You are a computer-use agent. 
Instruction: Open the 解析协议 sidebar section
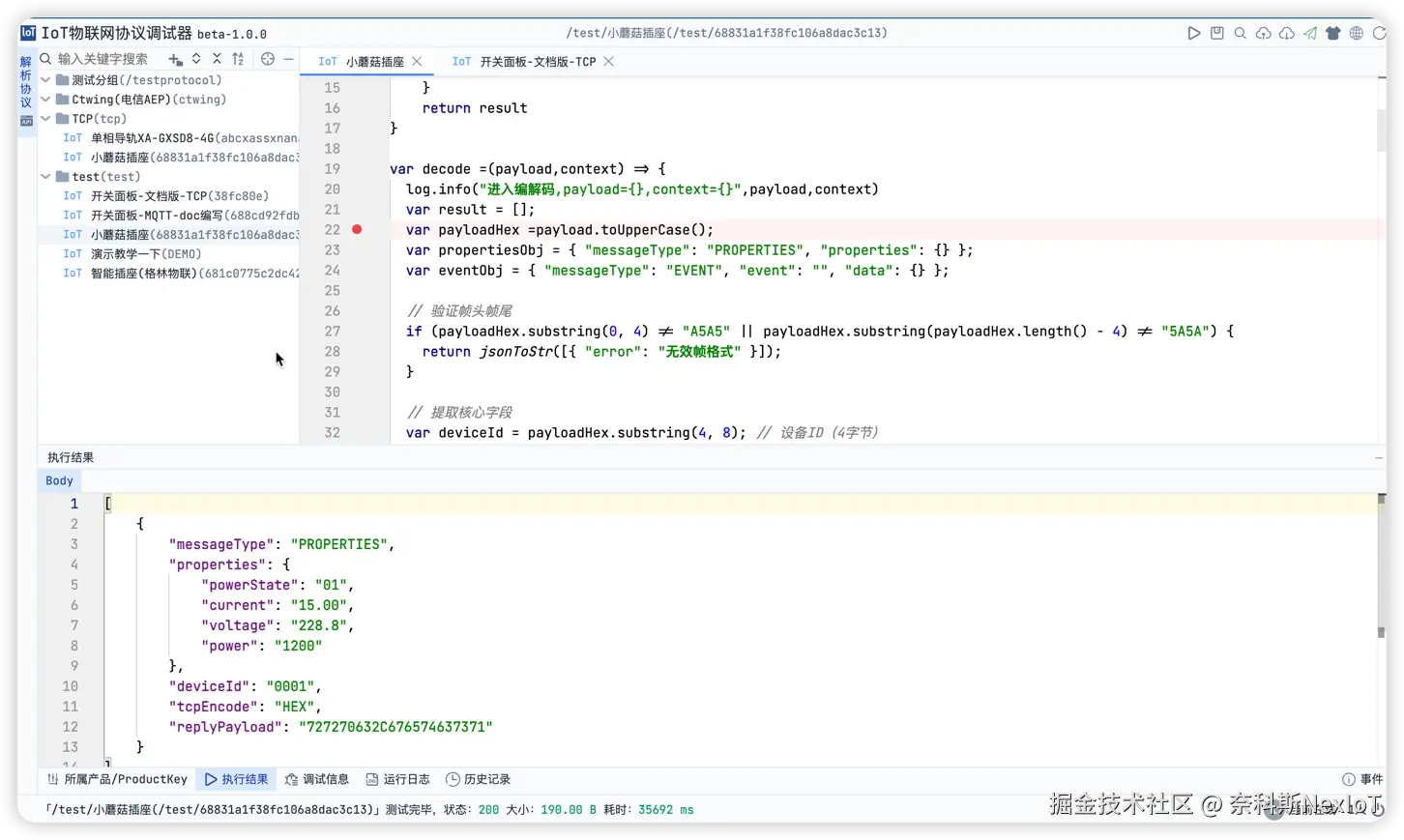[26, 81]
